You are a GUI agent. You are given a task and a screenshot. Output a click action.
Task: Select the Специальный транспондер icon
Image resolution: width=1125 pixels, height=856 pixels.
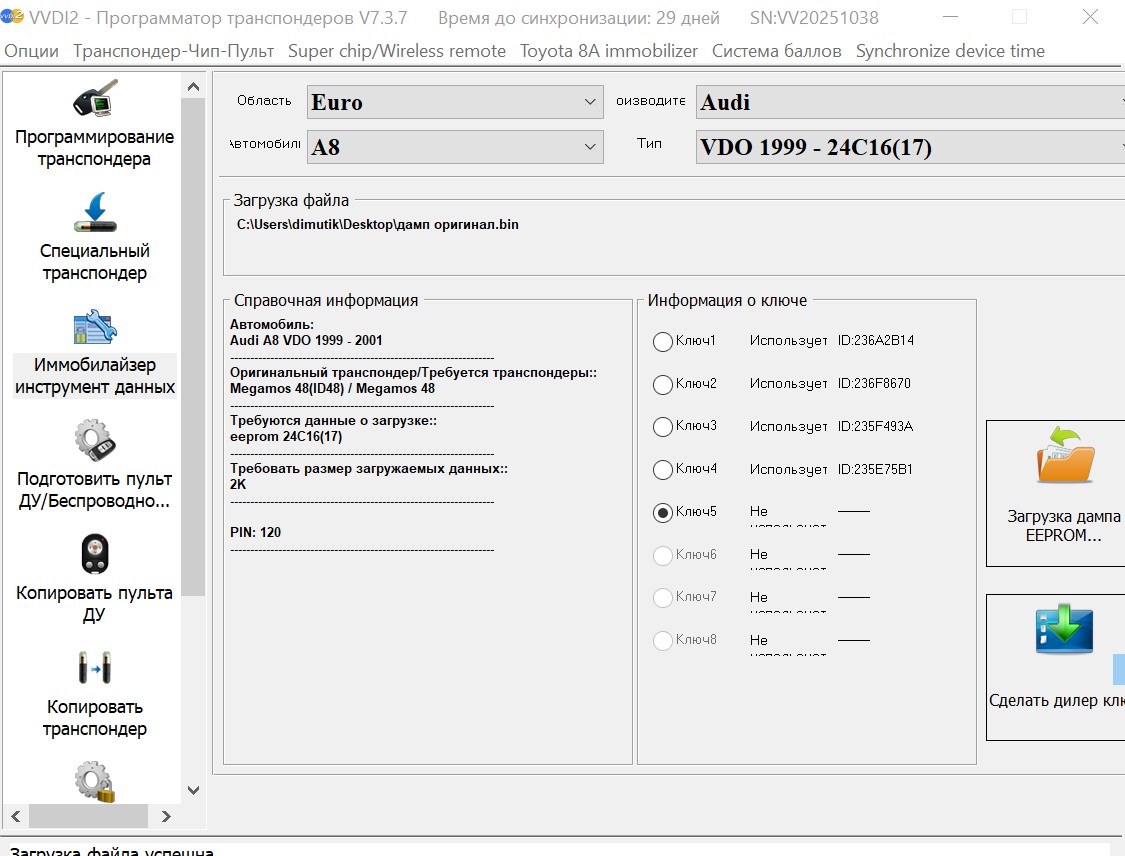point(94,213)
